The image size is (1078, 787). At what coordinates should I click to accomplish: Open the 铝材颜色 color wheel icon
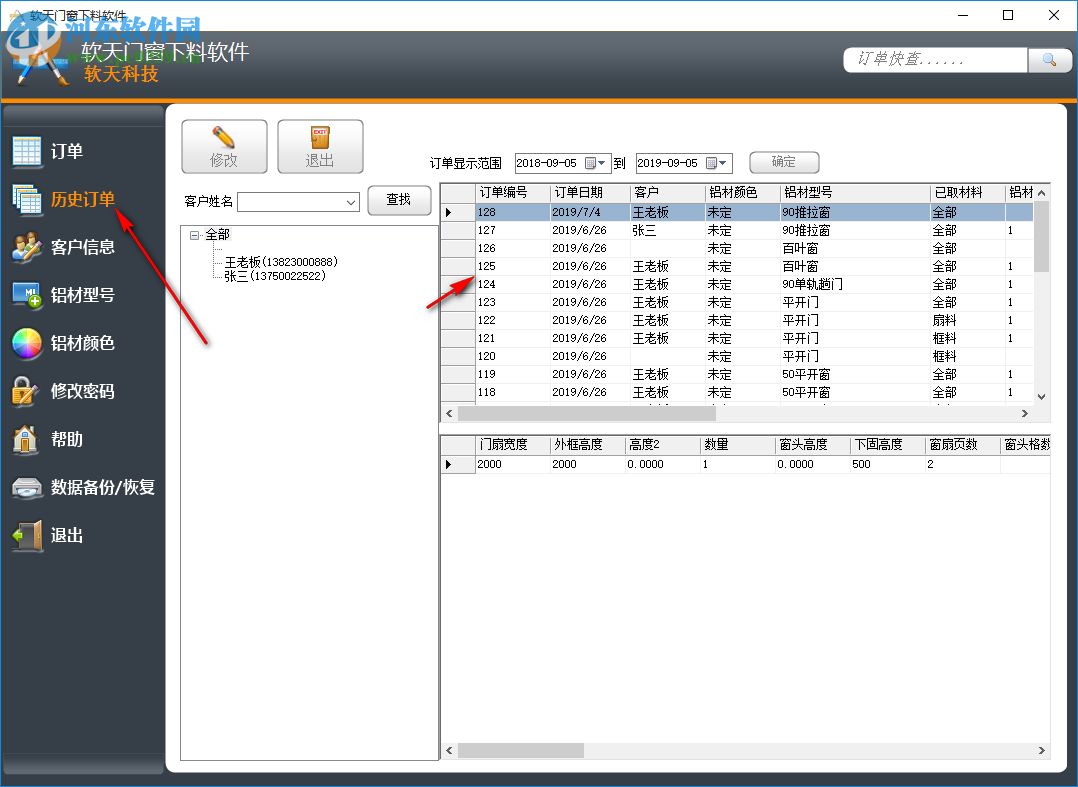pyautogui.click(x=27, y=343)
